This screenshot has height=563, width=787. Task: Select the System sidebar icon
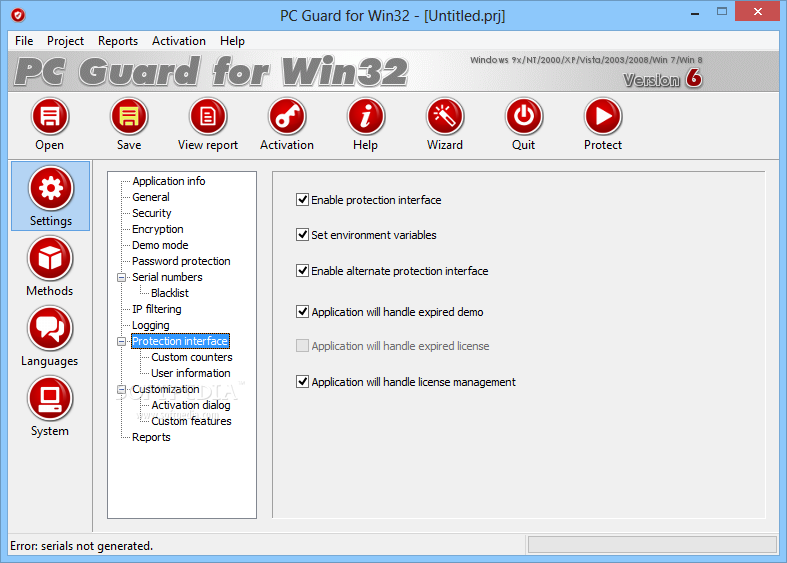click(50, 399)
